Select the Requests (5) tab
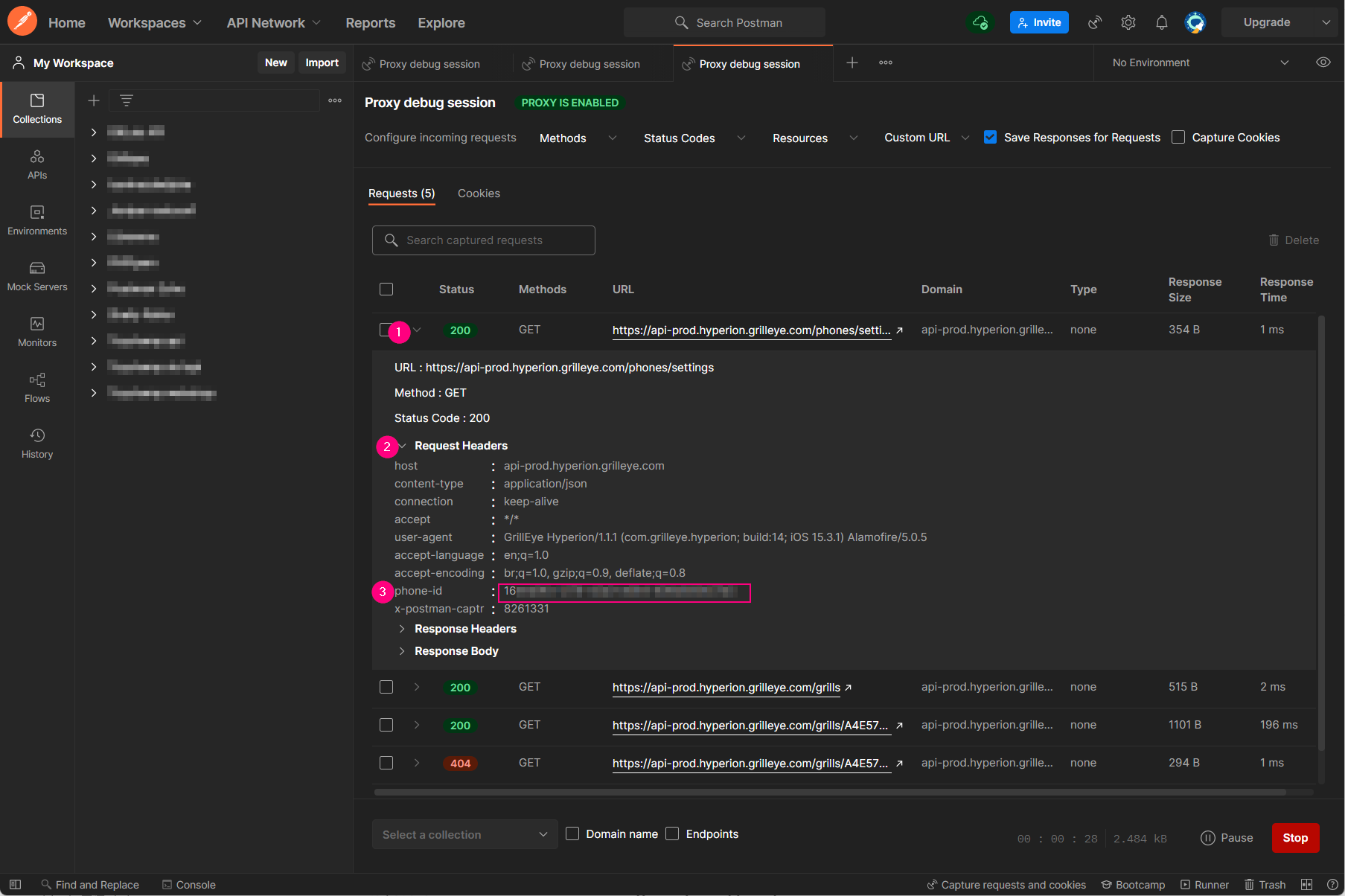Image resolution: width=1345 pixels, height=896 pixels. click(402, 193)
